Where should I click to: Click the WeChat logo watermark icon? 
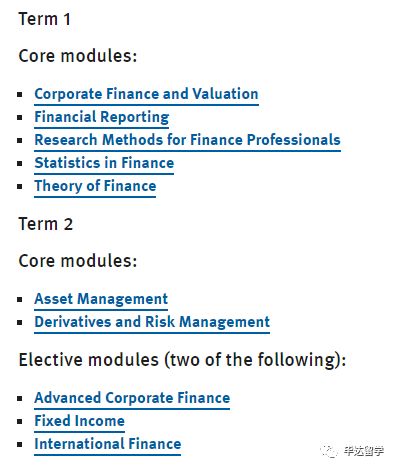tap(330, 451)
